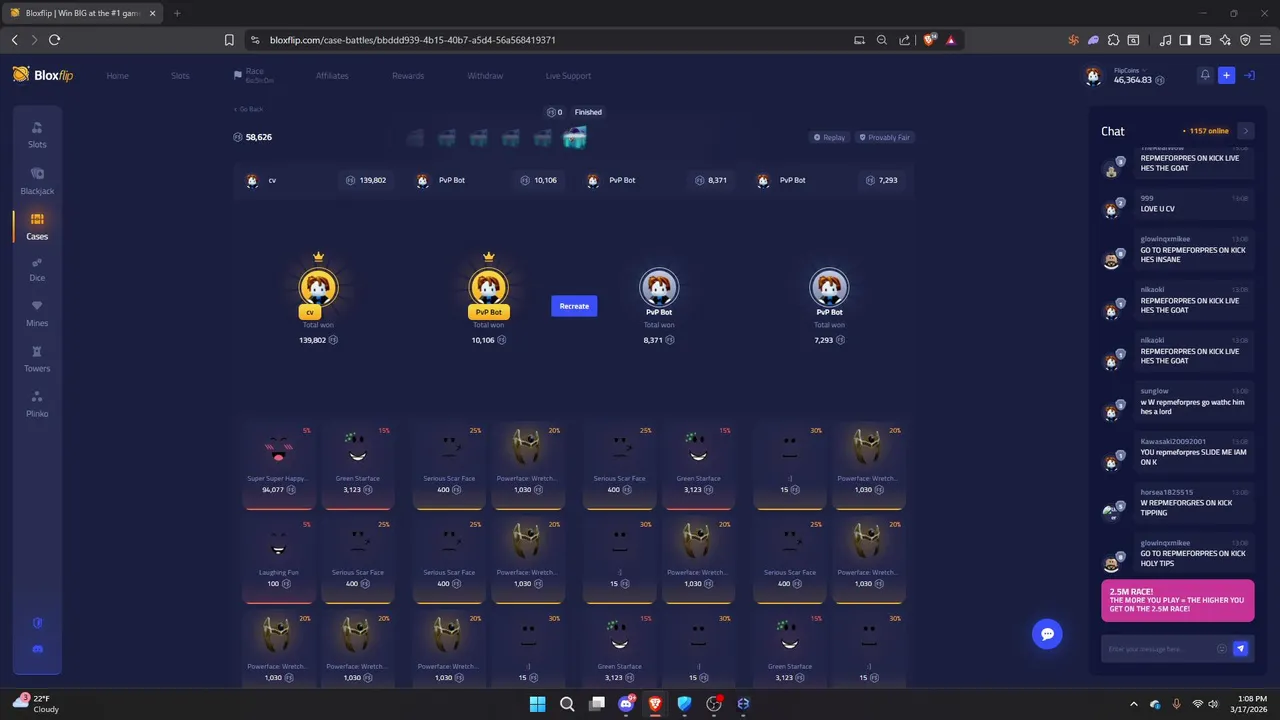Screen dimensions: 1280x720
Task: Open Live Support in navigation
Action: pyautogui.click(x=568, y=76)
